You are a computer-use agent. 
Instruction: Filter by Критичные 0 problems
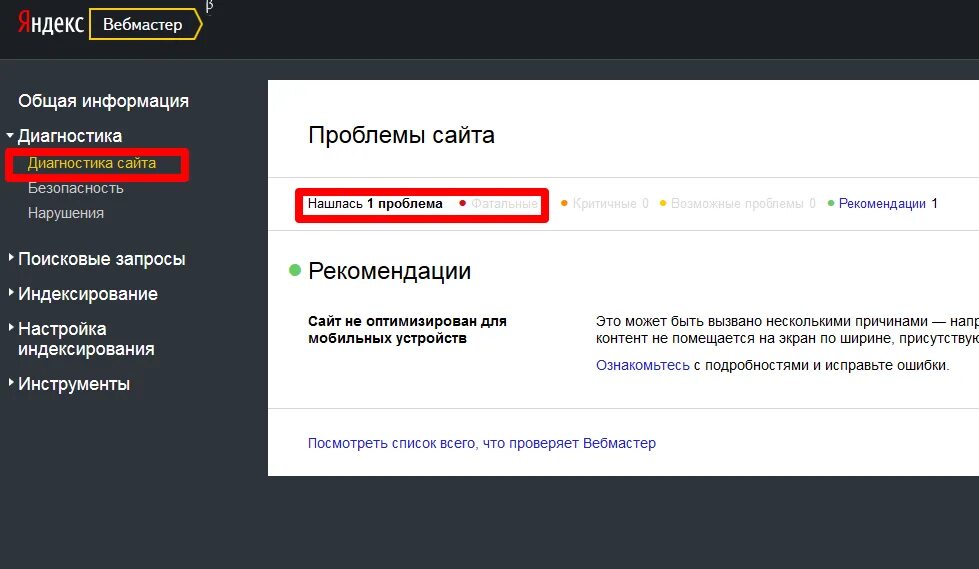point(611,204)
